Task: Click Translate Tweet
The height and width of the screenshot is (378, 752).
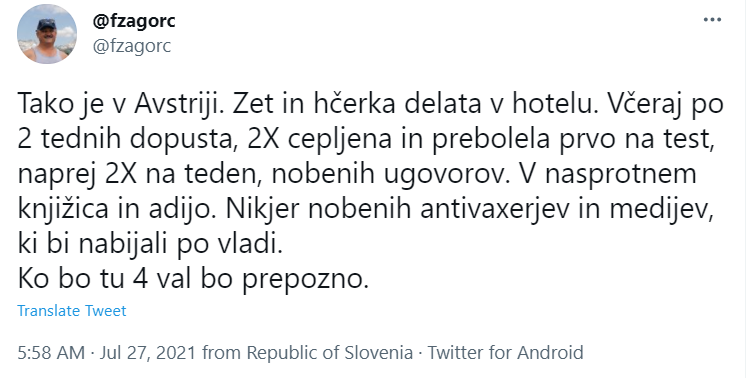Action: 72,311
